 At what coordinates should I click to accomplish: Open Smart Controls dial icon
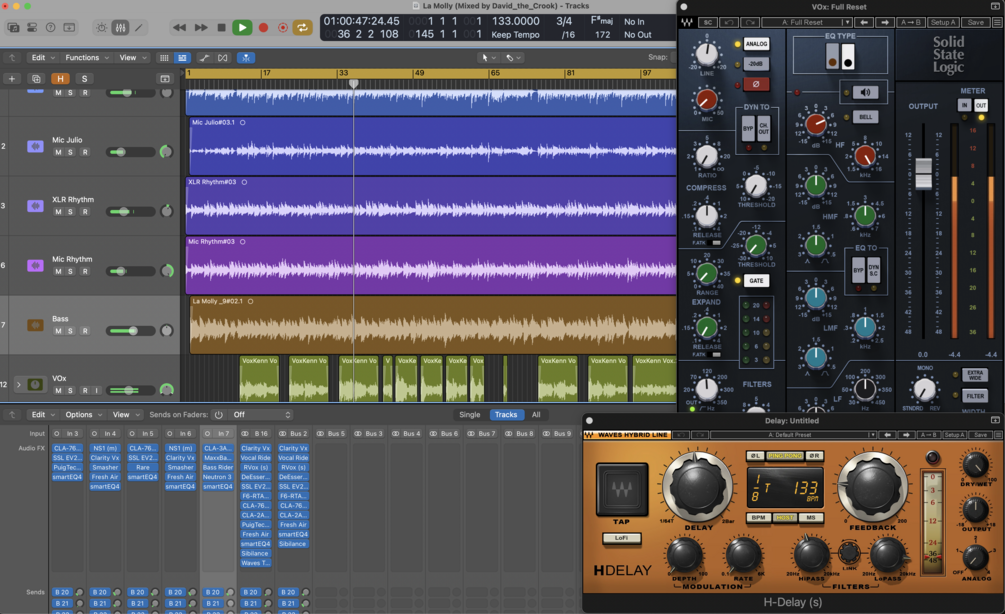point(101,28)
